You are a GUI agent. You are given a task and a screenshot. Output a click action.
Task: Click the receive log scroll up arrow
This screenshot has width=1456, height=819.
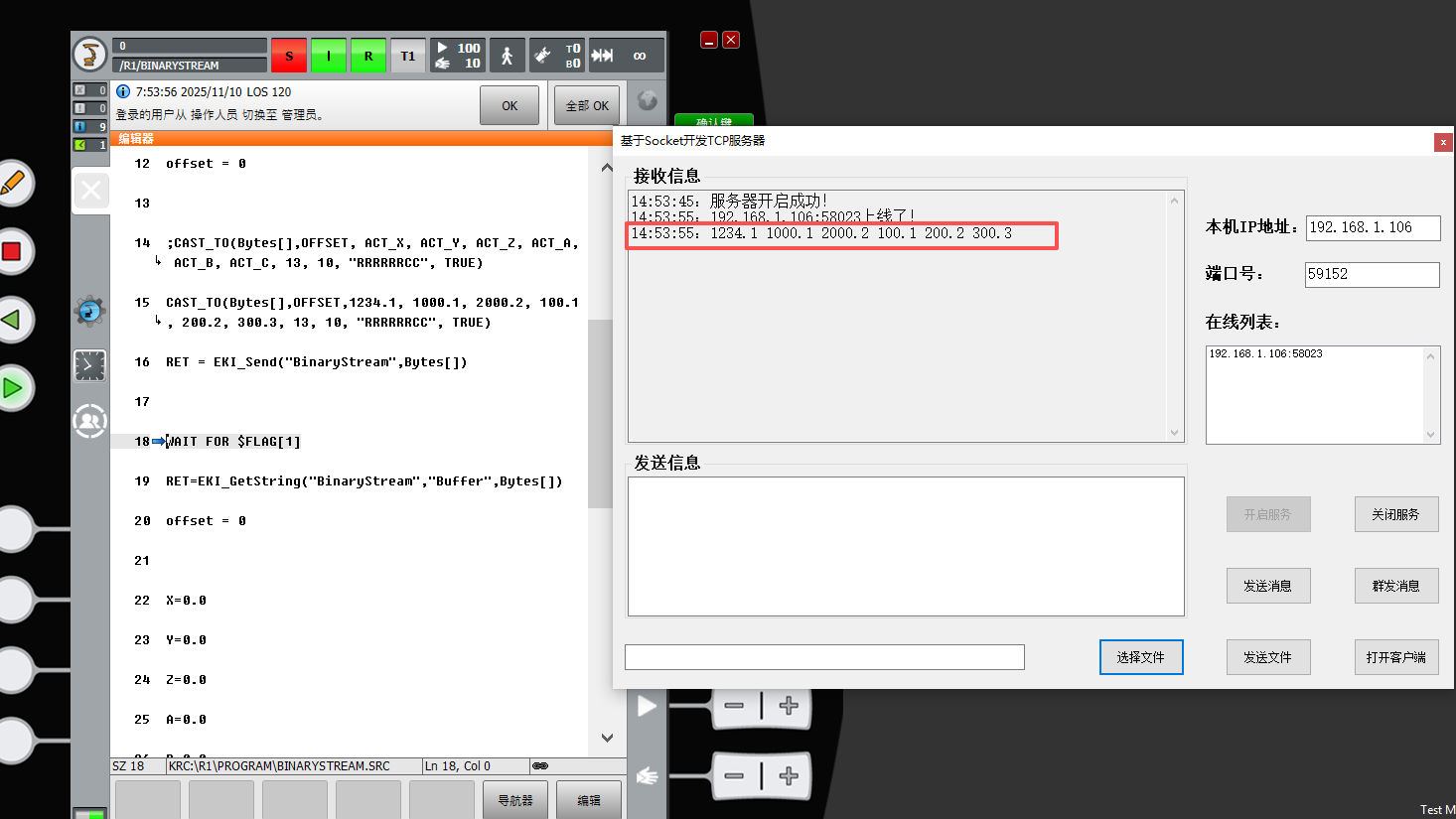(x=1175, y=201)
